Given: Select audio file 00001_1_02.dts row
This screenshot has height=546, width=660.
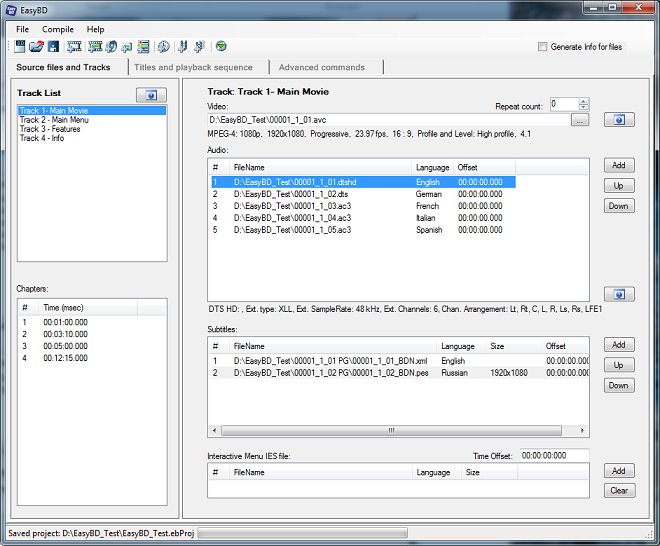Looking at the screenshot, I should click(363, 194).
